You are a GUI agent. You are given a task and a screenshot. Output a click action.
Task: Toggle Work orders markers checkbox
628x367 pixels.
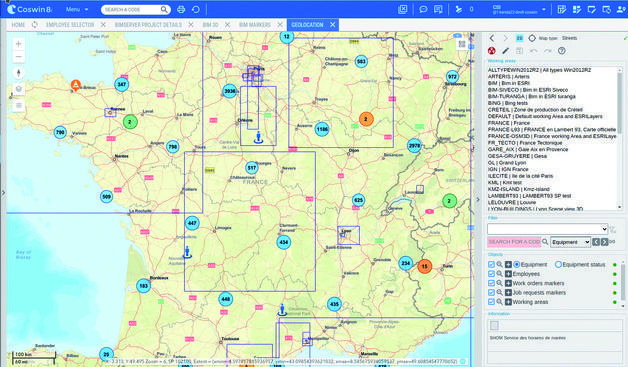[491, 283]
